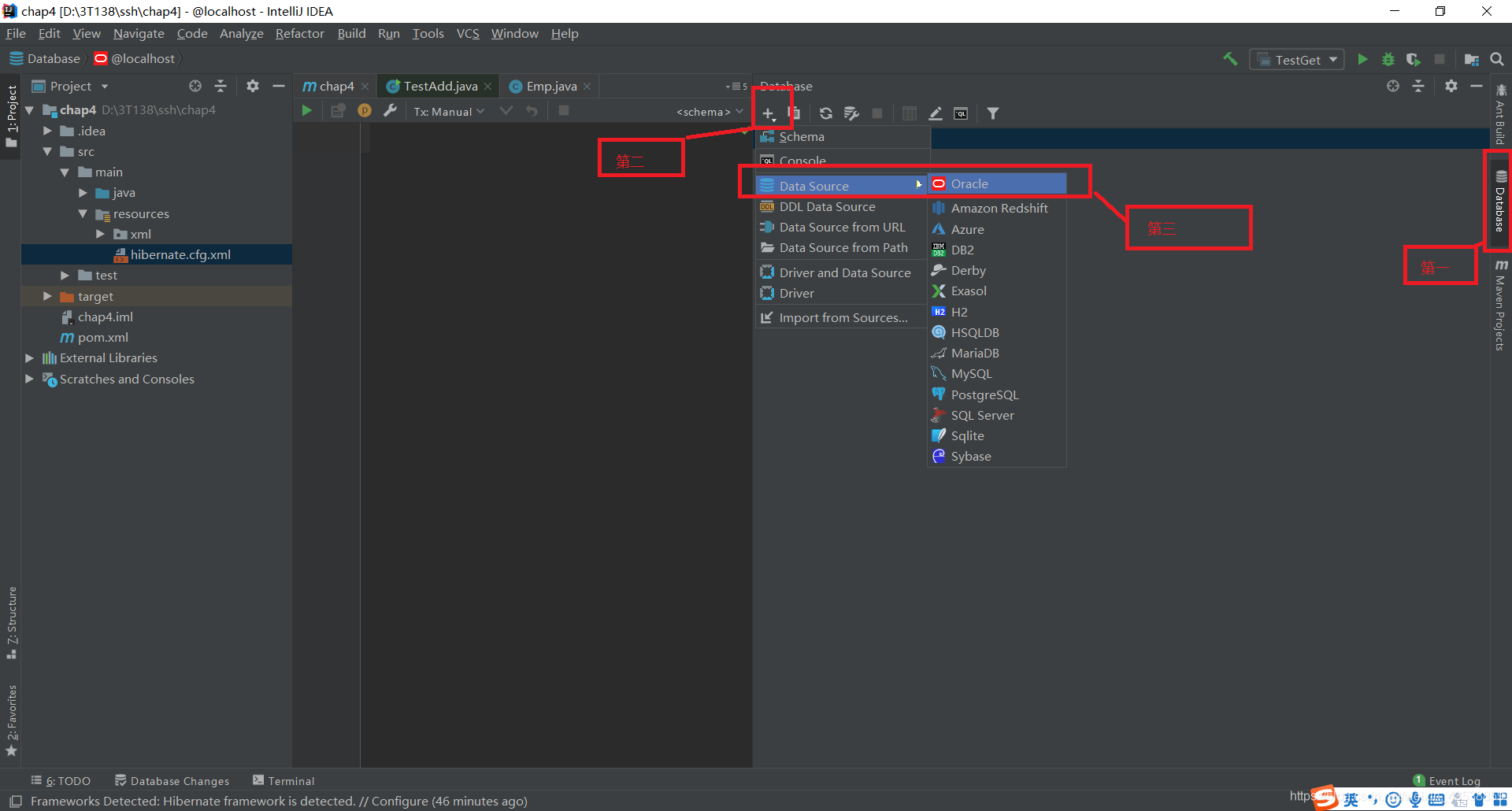Screen dimensions: 1512x811
Task: Open console settings wrench icon
Action: click(x=390, y=111)
